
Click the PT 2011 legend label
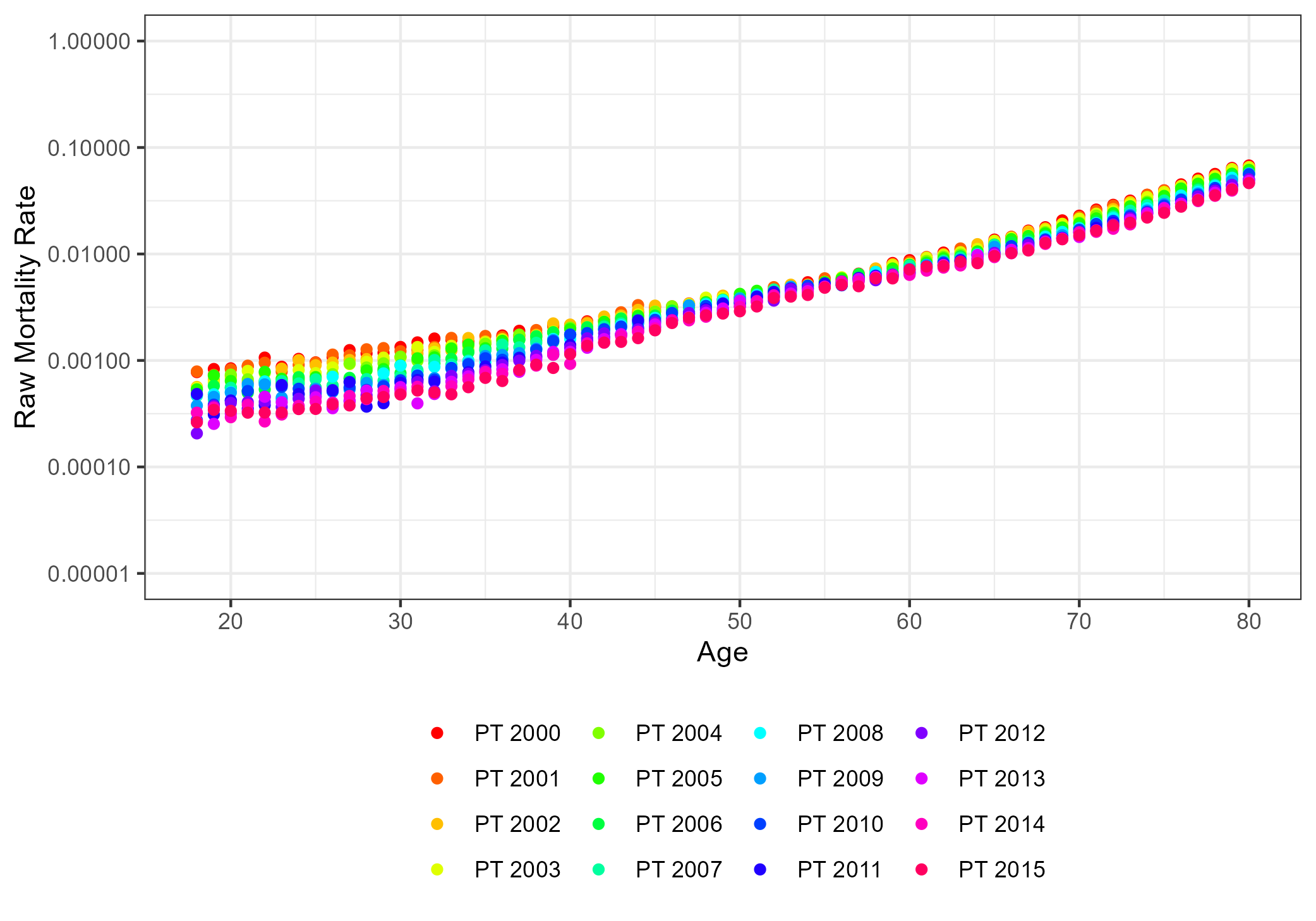tap(839, 869)
